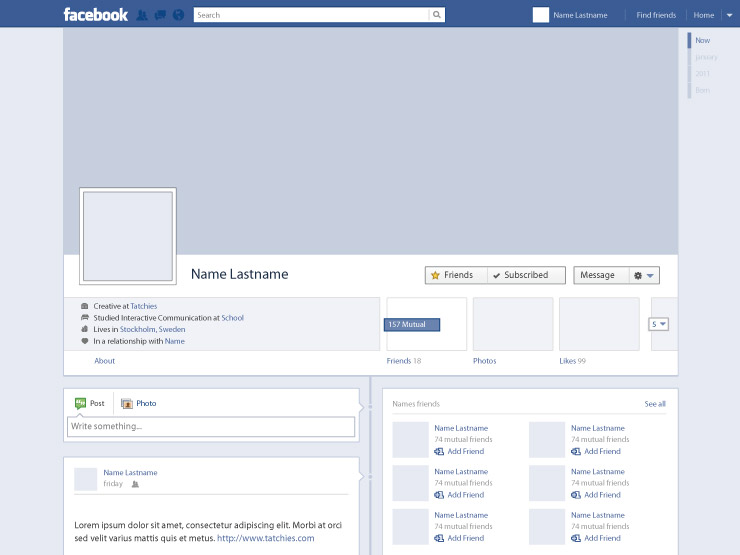Jump to Born on the timeline

click(702, 90)
